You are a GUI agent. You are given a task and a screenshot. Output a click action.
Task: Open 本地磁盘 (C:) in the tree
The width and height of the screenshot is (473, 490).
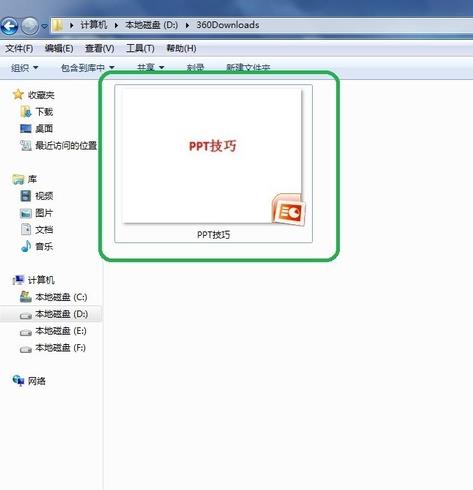click(x=61, y=297)
